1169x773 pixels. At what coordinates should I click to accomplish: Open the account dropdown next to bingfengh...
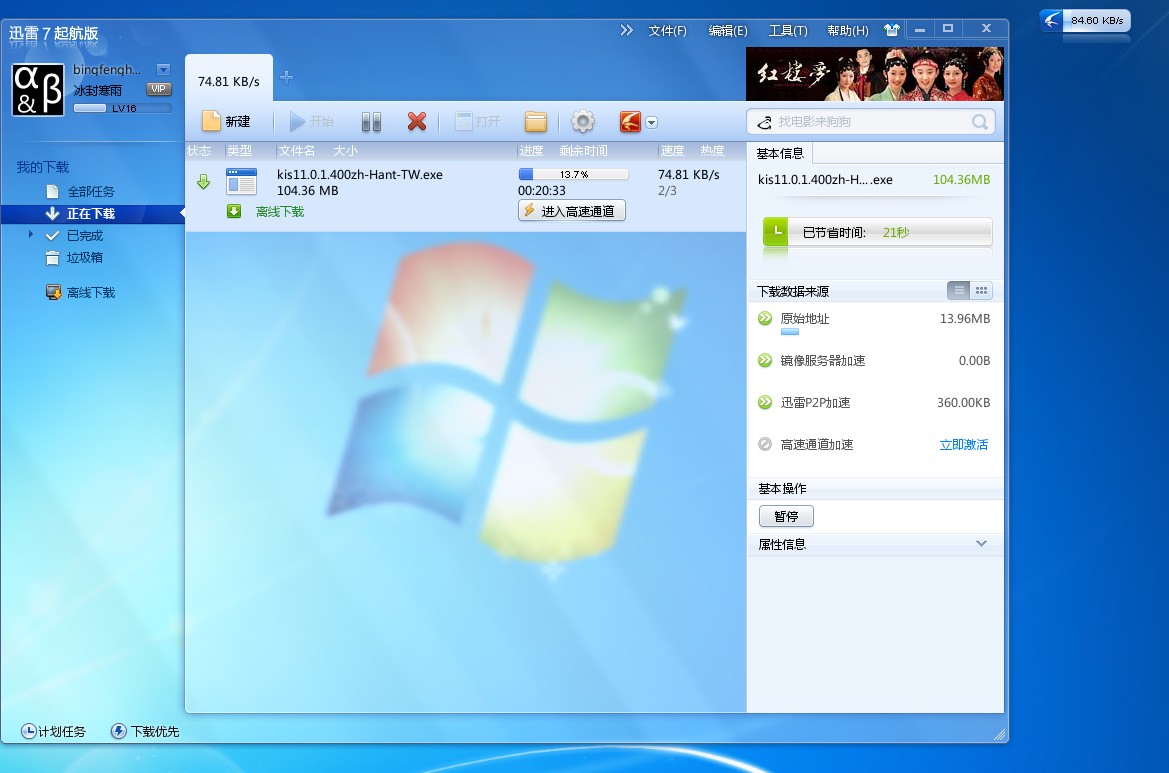[x=163, y=69]
